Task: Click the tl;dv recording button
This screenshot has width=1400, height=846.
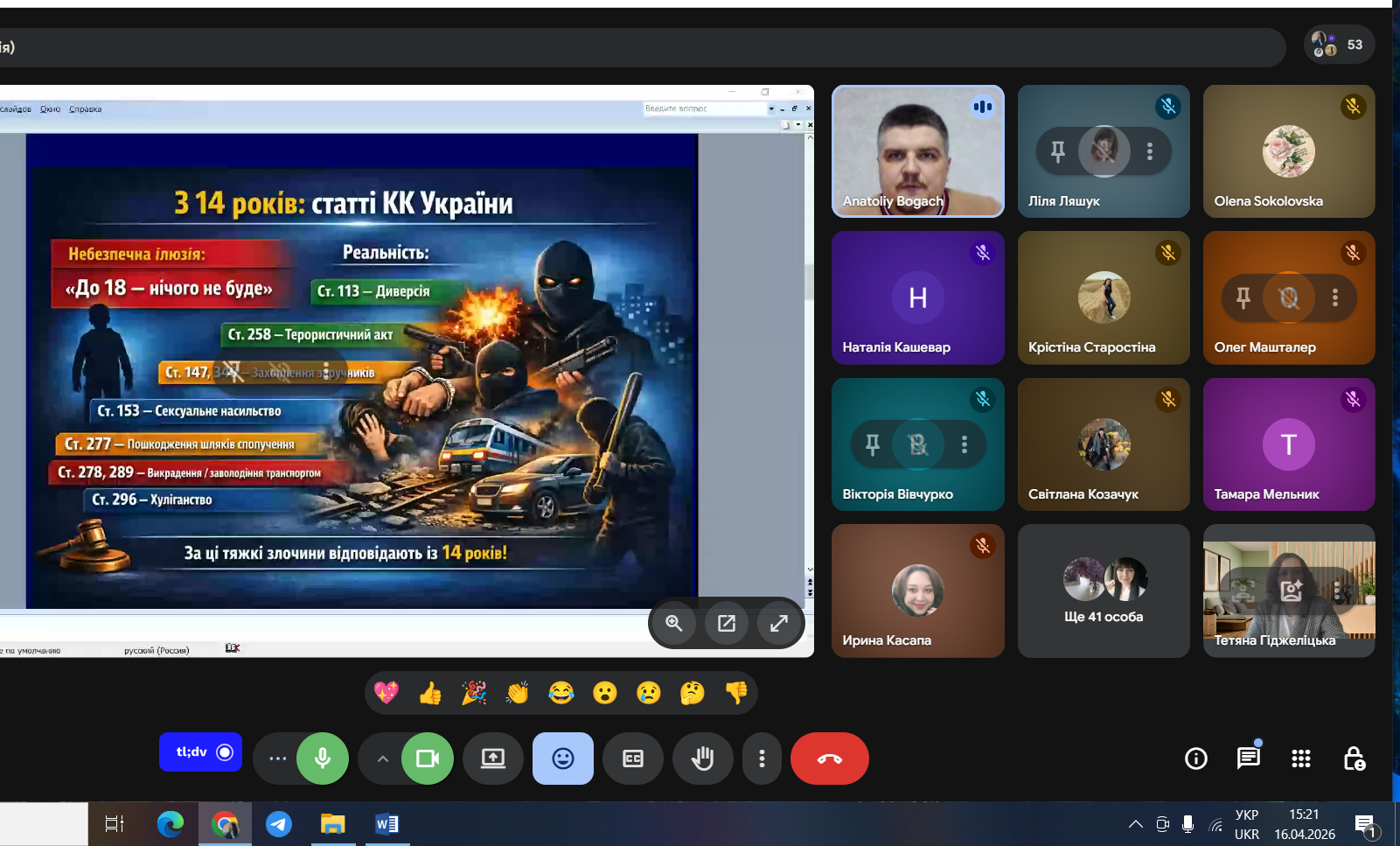Action: [200, 752]
